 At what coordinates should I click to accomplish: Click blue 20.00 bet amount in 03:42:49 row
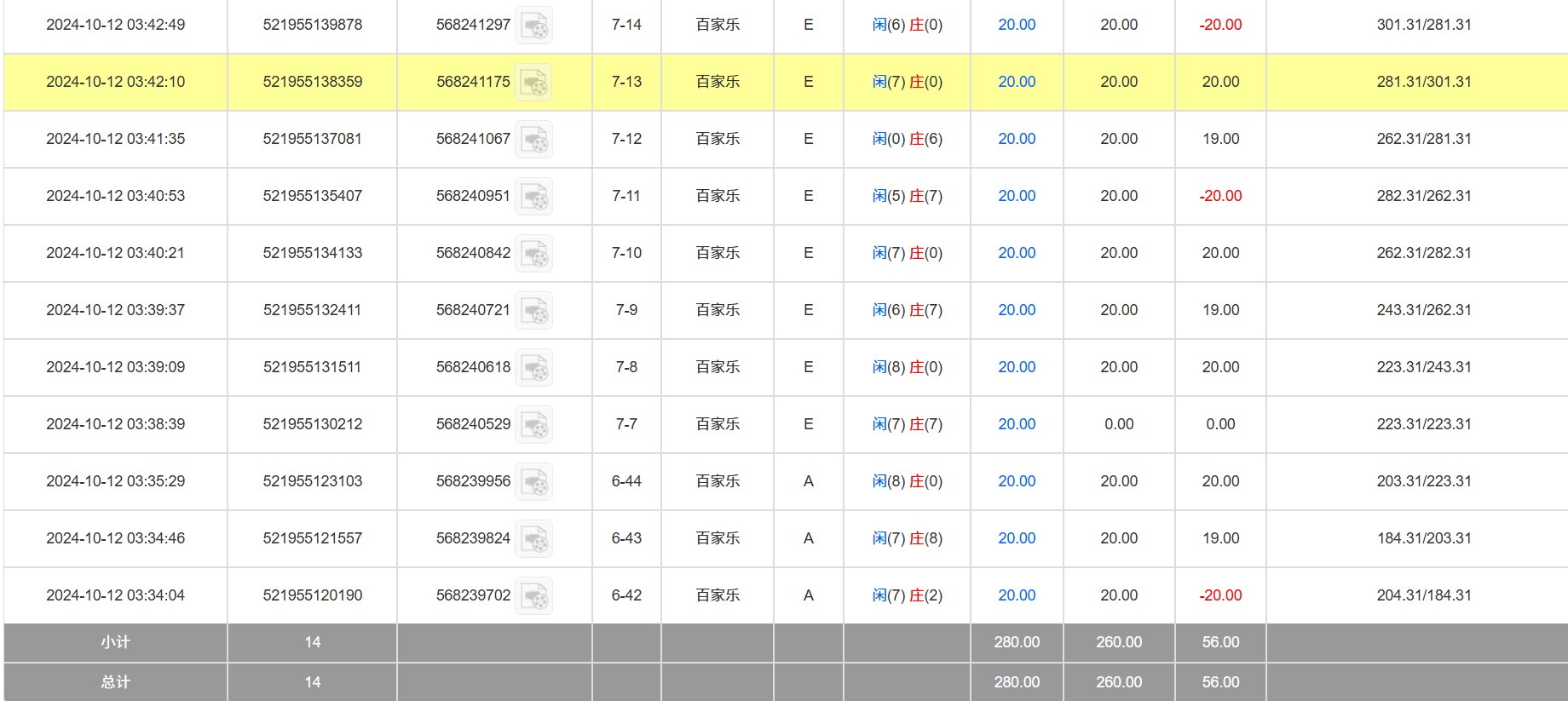1017,25
